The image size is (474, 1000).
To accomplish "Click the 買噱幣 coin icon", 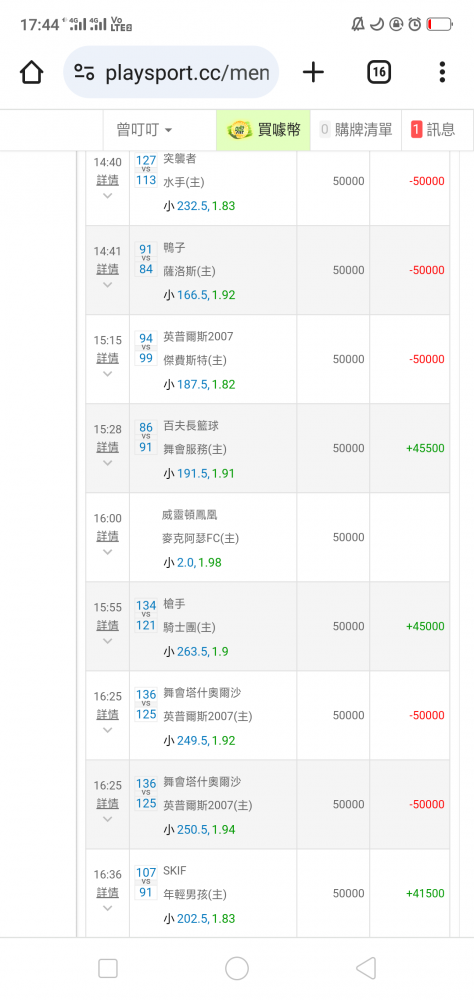I will click(241, 130).
